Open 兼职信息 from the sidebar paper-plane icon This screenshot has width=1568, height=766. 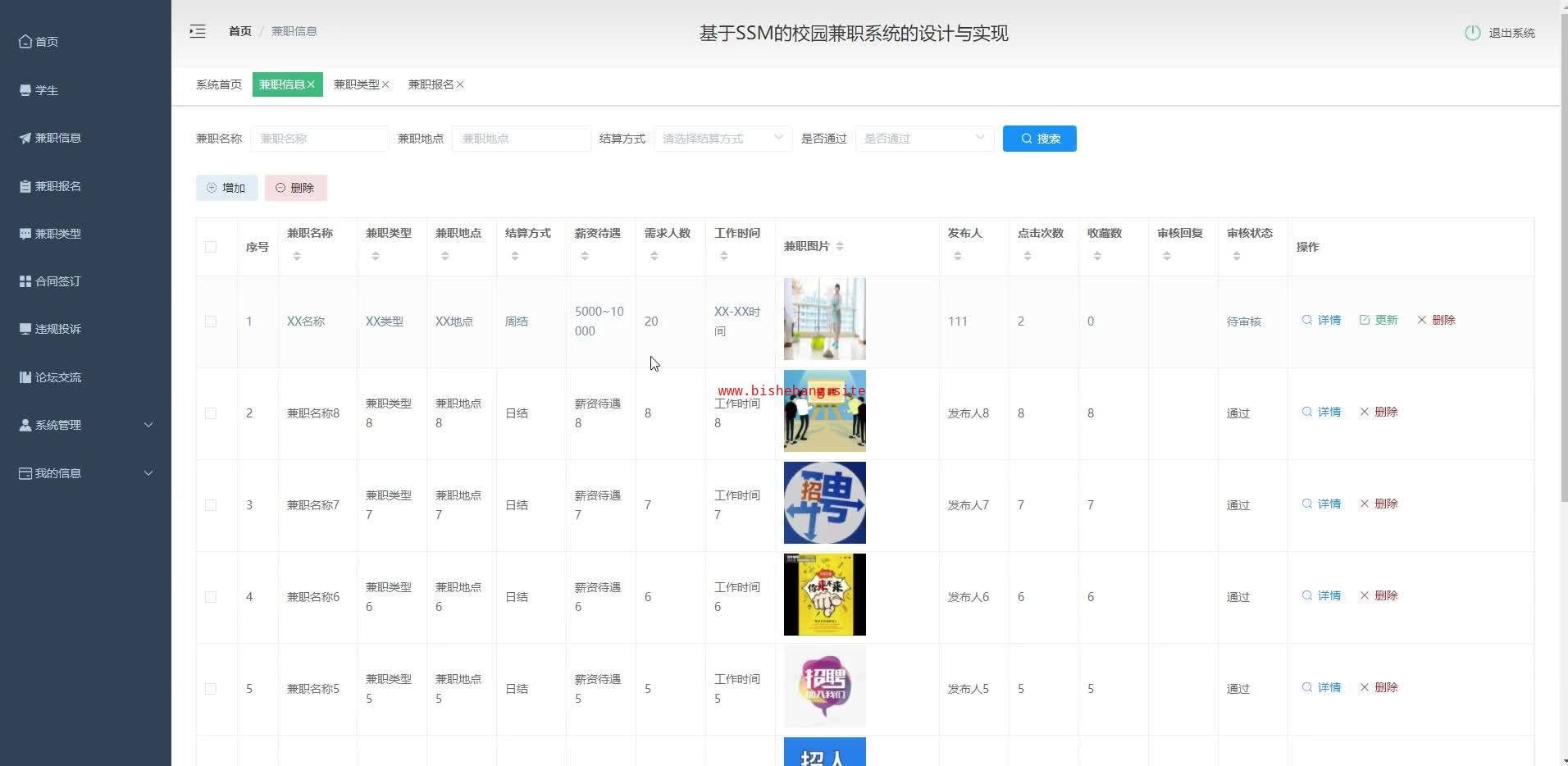click(25, 138)
